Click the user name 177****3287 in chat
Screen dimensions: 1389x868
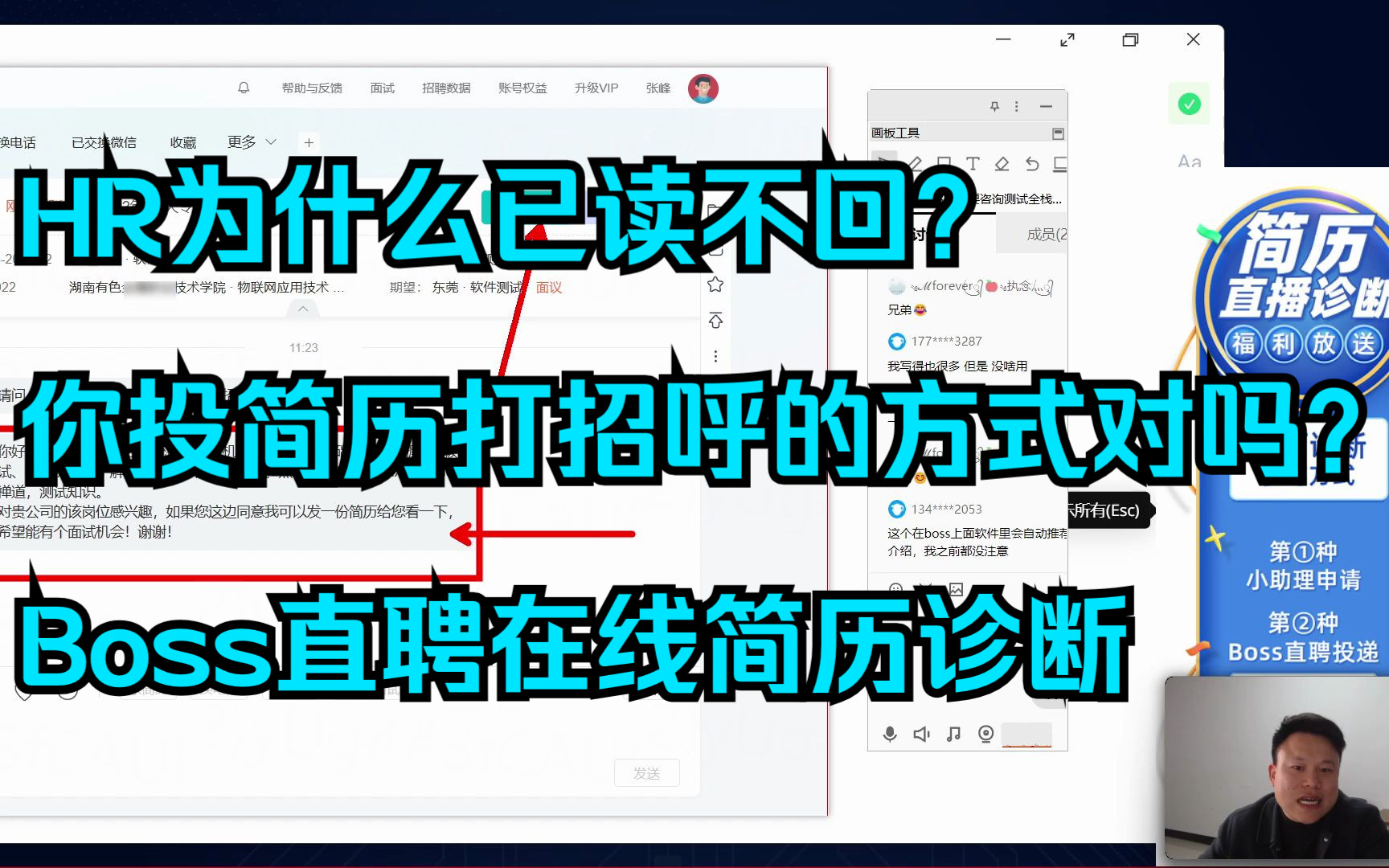click(946, 342)
